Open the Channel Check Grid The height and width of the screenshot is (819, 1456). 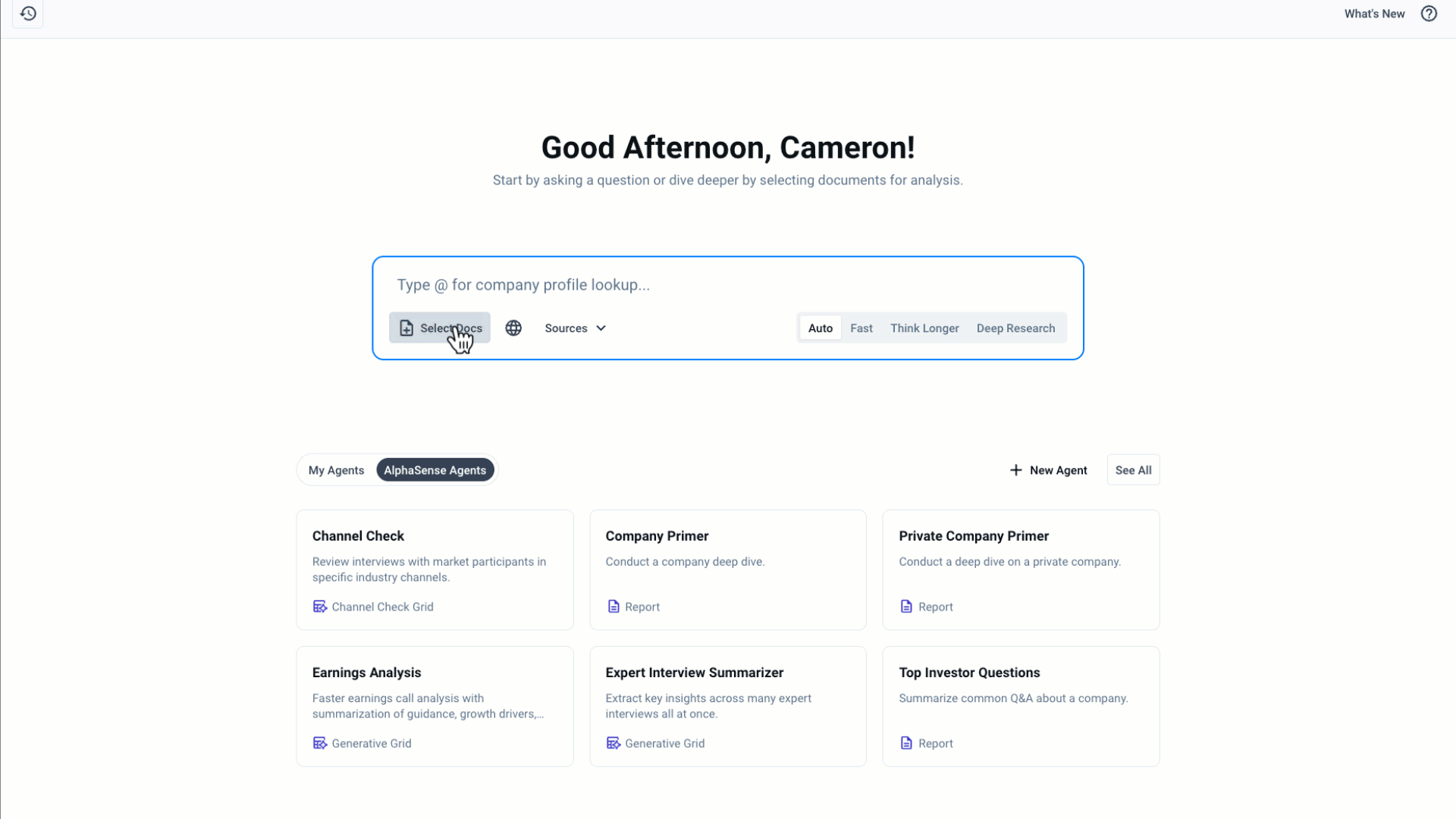point(372,606)
